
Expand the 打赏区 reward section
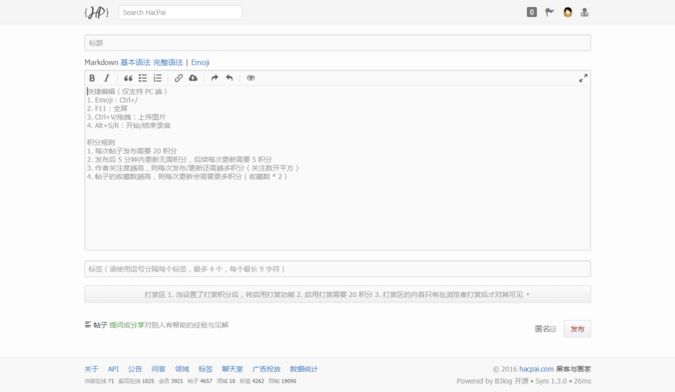(338, 294)
